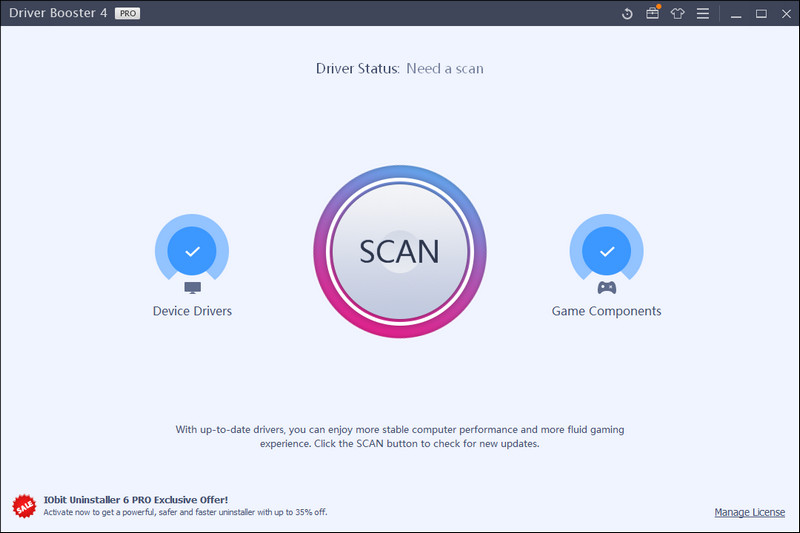Open the Manage License link
The height and width of the screenshot is (533, 800).
[x=749, y=512]
